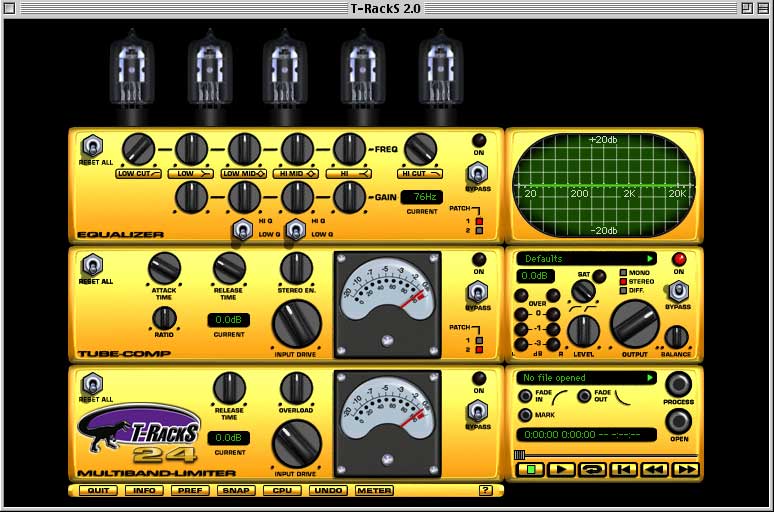Select MONO output mode
This screenshot has width=774, height=512.
tap(623, 273)
